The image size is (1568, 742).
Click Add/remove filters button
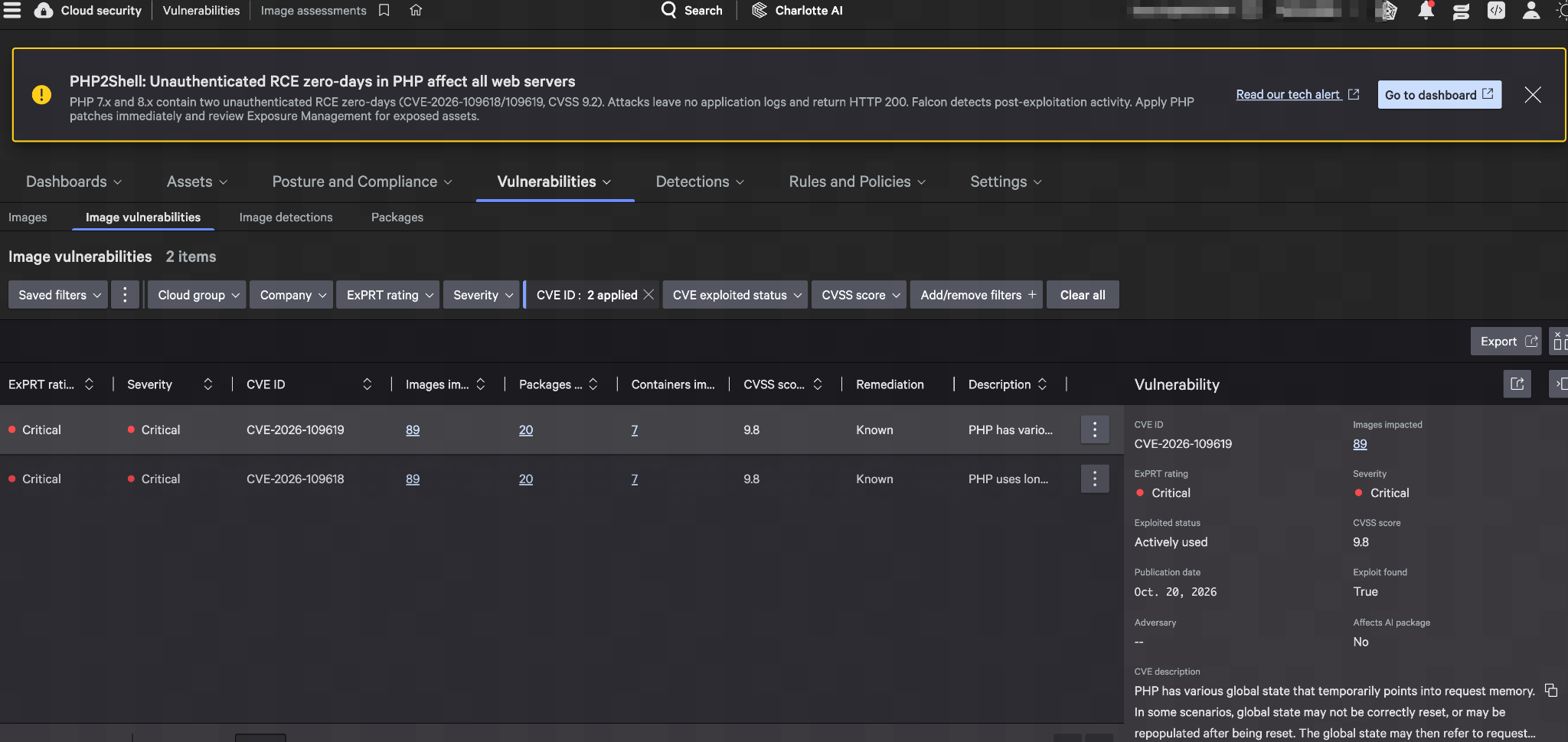coord(976,295)
